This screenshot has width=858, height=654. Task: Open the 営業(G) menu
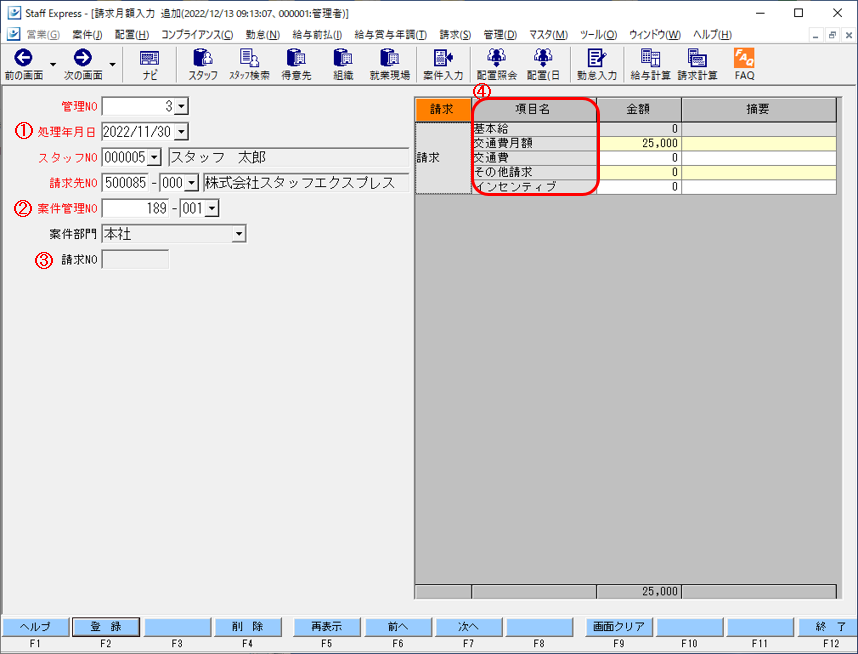point(43,34)
